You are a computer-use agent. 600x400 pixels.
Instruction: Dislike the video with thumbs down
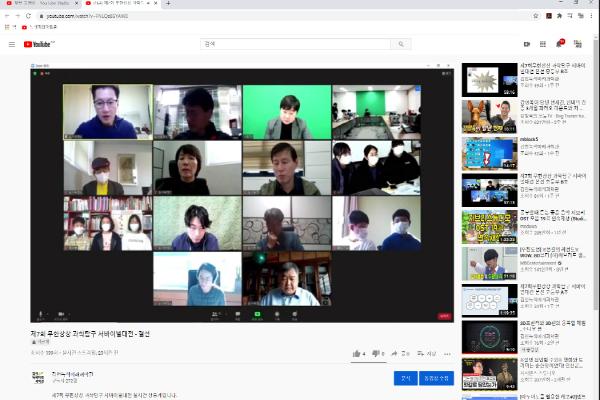click(379, 353)
